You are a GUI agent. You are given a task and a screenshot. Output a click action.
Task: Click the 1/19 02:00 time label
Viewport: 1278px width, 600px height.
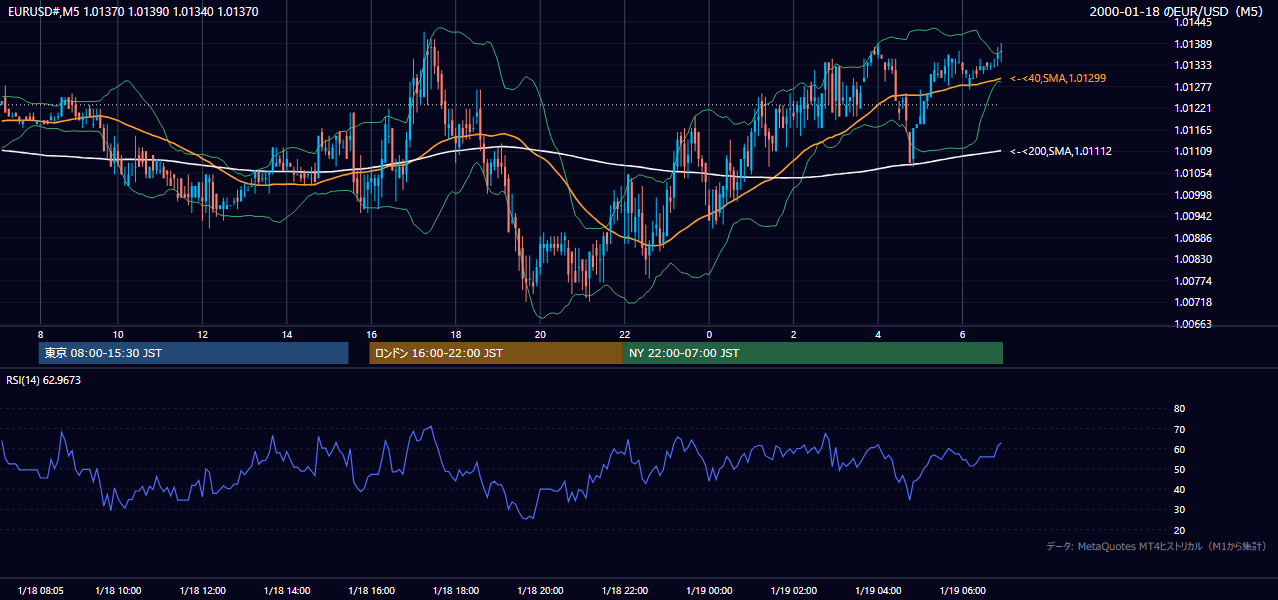coord(793,590)
